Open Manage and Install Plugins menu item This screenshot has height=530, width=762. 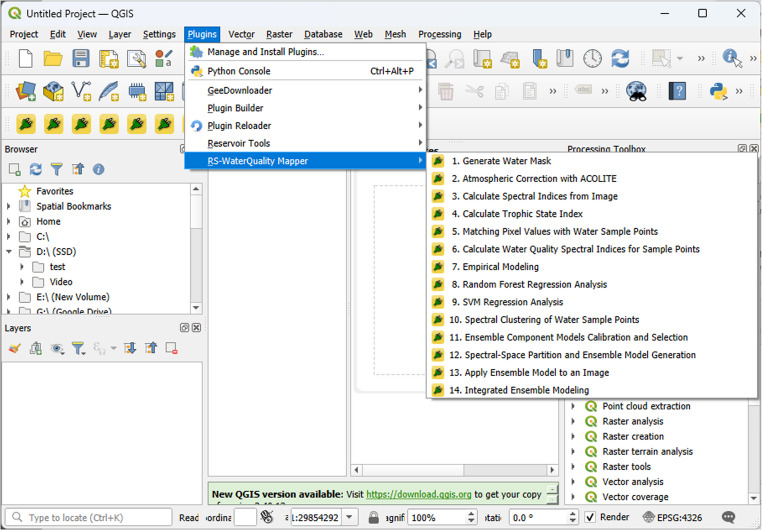click(265, 52)
